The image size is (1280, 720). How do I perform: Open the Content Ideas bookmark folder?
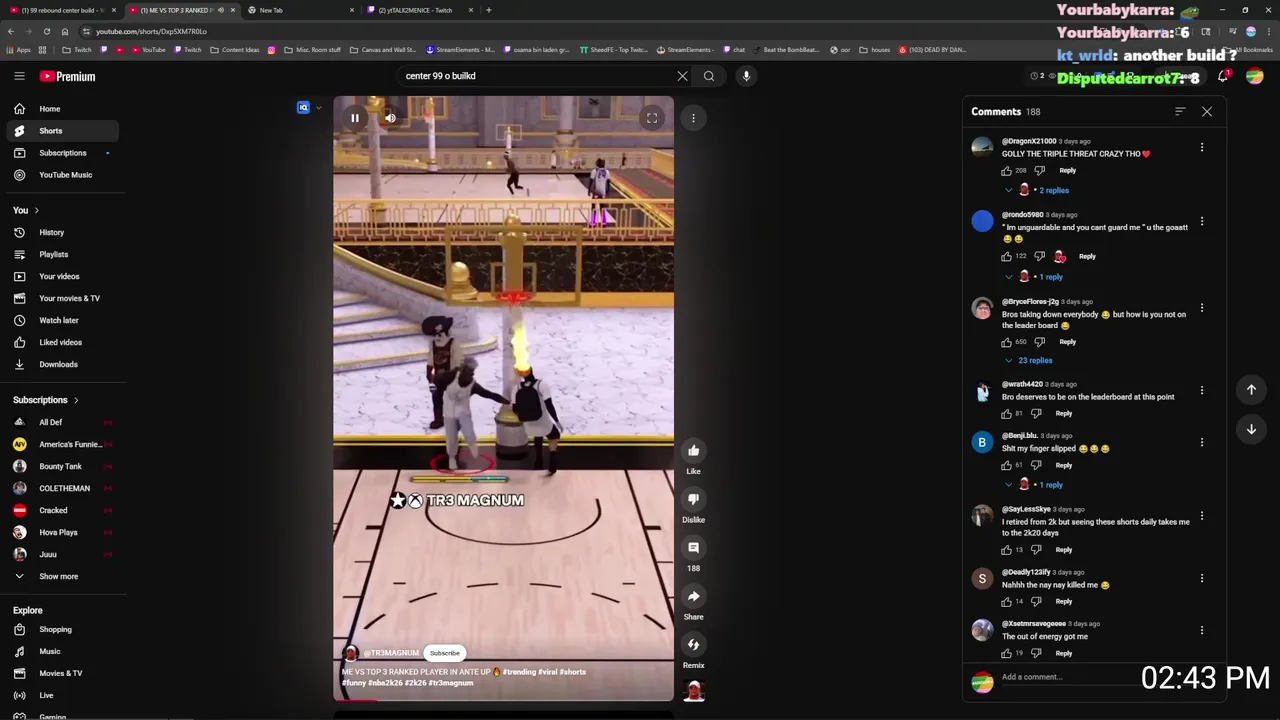pos(235,50)
